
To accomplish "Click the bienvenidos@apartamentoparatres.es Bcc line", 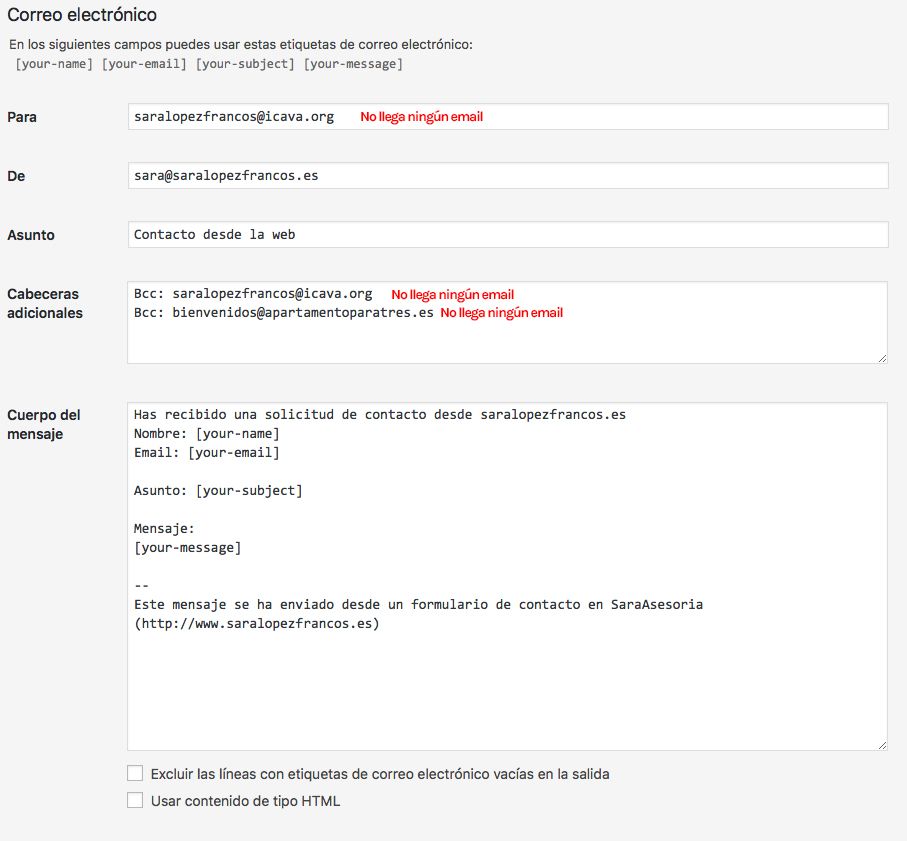I will click(284, 313).
